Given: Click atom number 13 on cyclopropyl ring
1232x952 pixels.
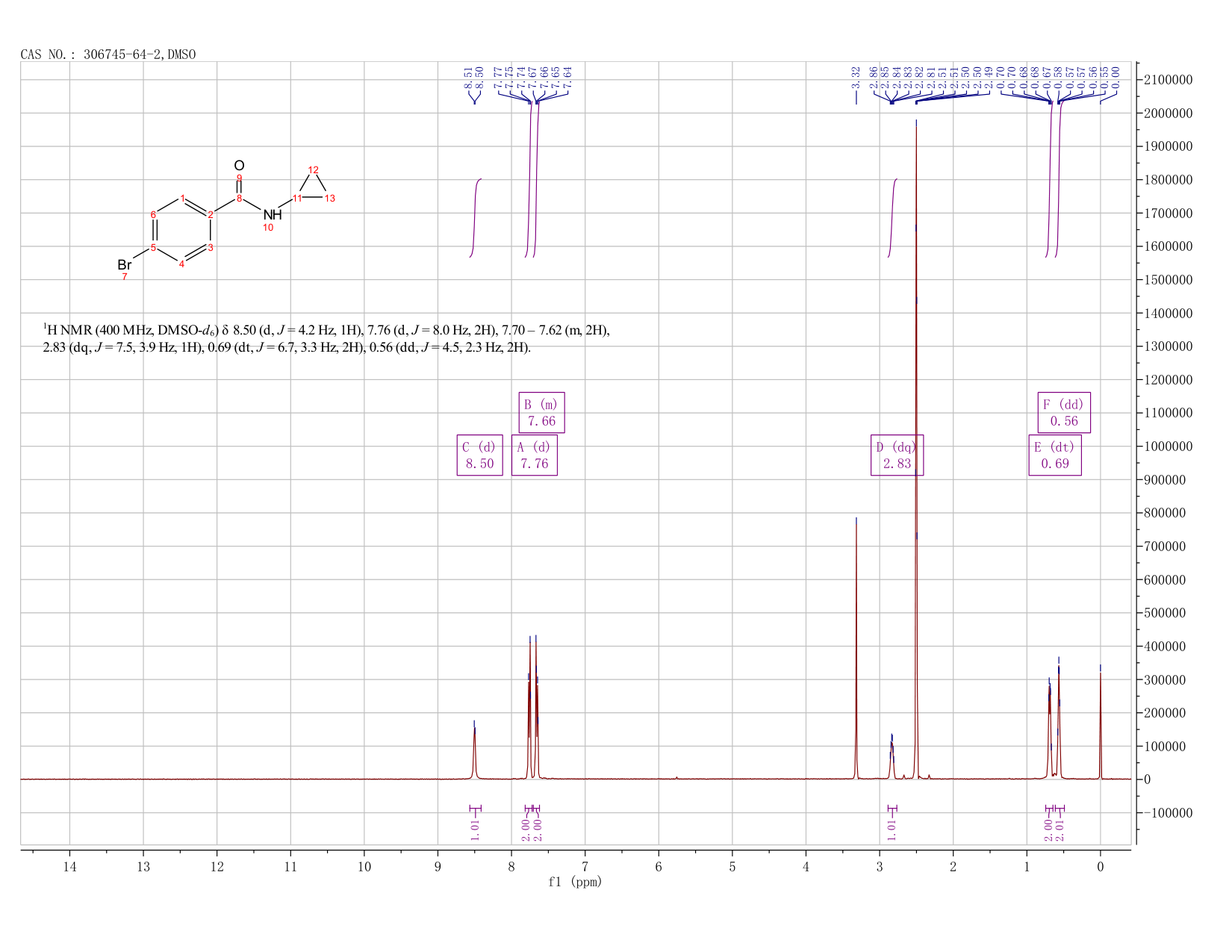Looking at the screenshot, I should coord(330,198).
